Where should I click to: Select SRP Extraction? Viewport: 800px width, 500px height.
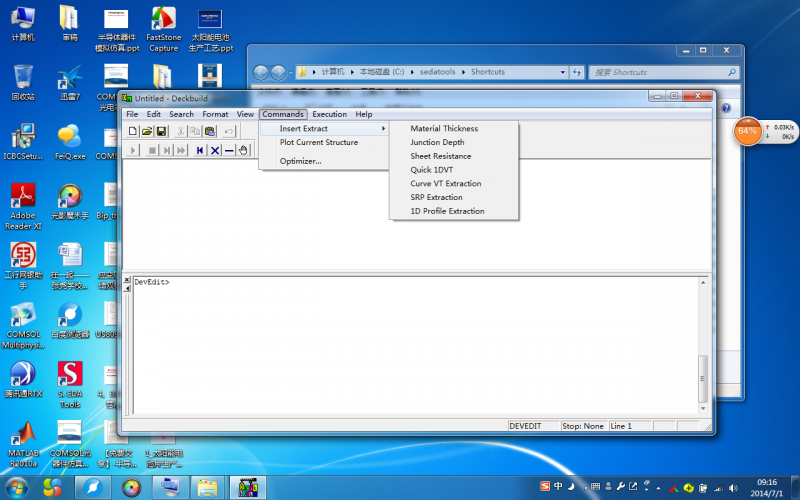(454, 197)
